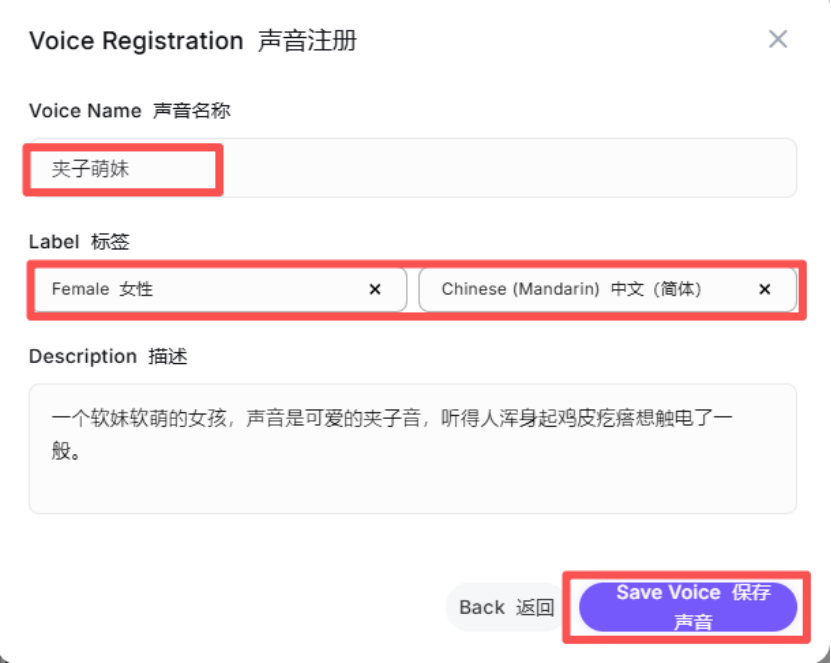This screenshot has height=663, width=831.
Task: Click the description text about 夹子音
Action: coord(400,417)
